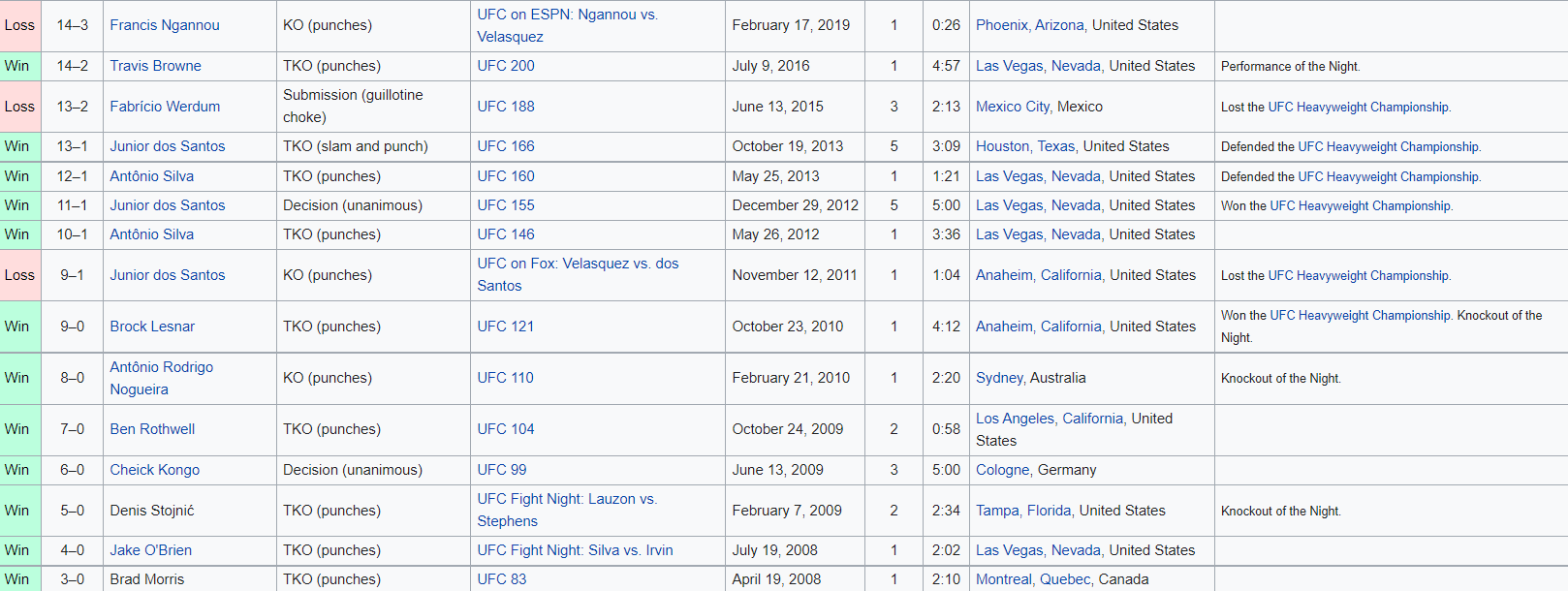Open UFC Heavyweight Championship link in November 2011 row
Viewport: 1568px width, 591px height.
pyautogui.click(x=1359, y=276)
